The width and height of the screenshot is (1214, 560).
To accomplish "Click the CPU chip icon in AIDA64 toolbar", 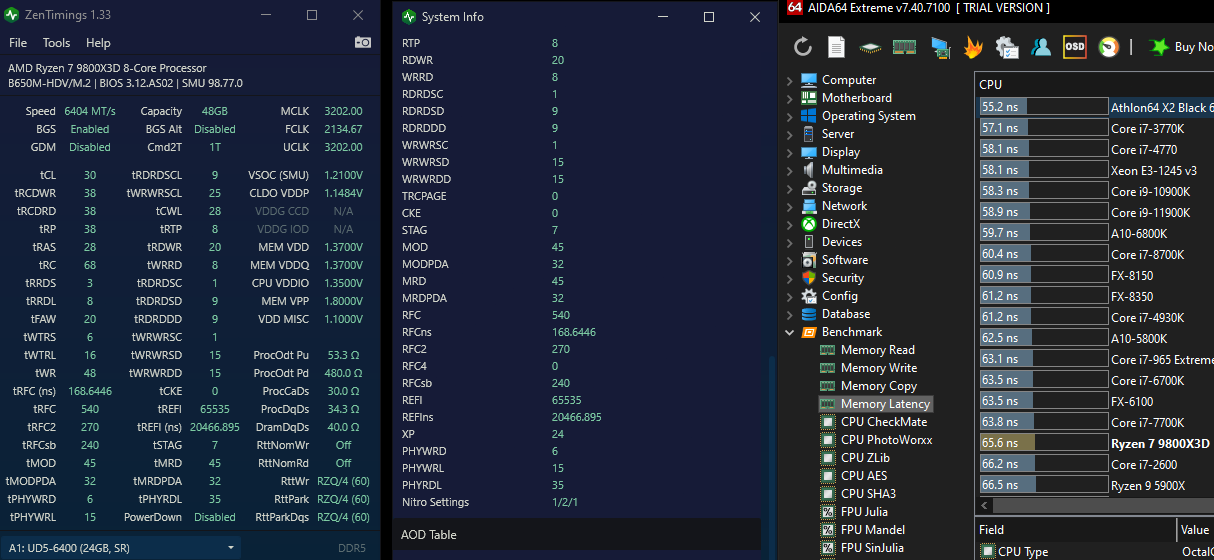I will coord(870,46).
